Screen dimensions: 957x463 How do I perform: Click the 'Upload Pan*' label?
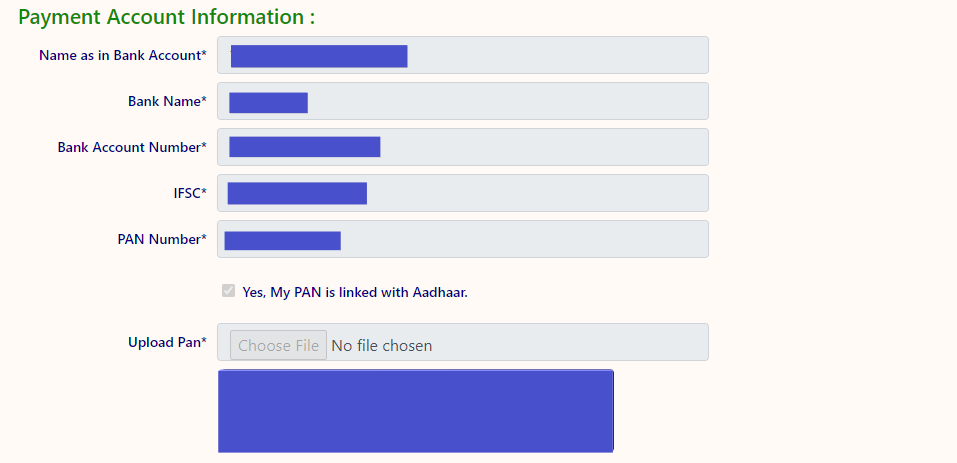[x=167, y=342]
